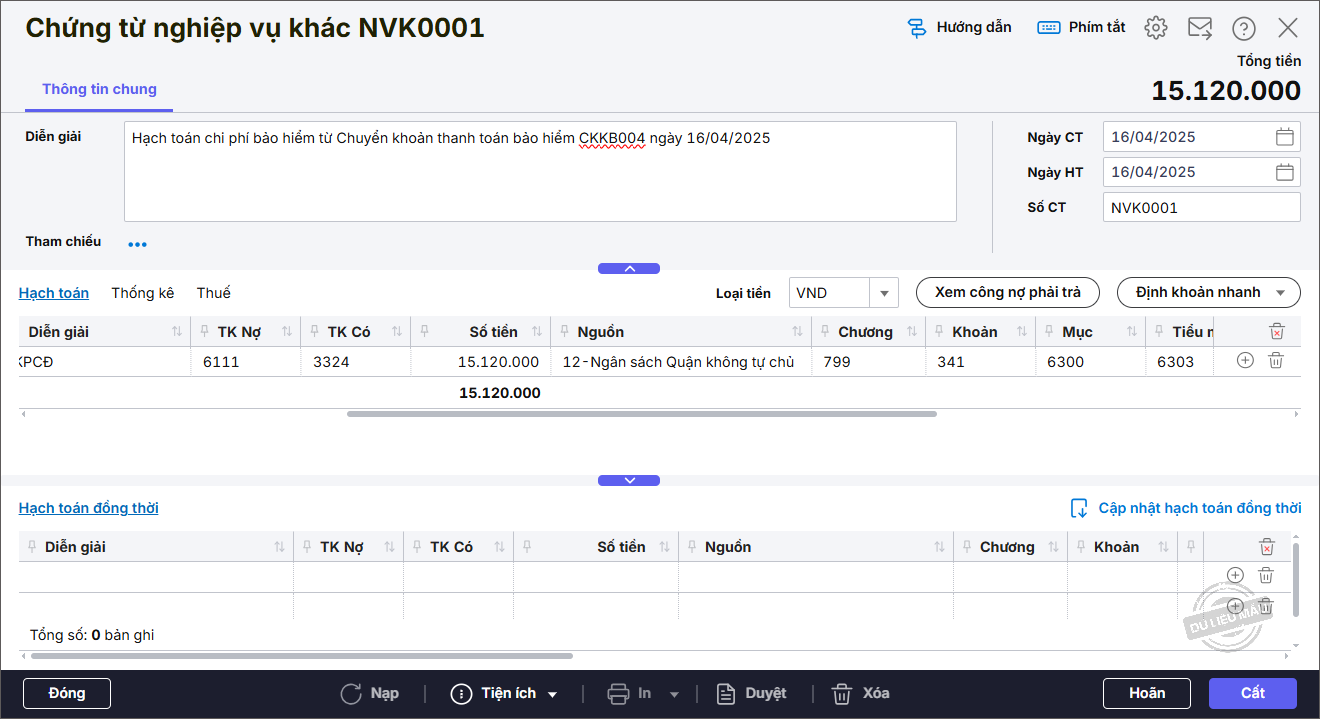Image resolution: width=1320 pixels, height=719 pixels.
Task: Switch to the Thống kê tab
Action: tap(143, 293)
